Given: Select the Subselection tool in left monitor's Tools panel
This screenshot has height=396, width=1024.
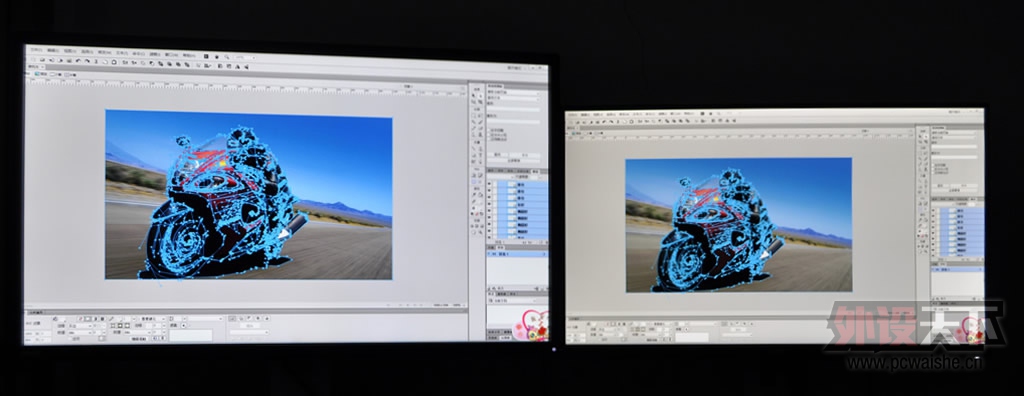Looking at the screenshot, I should [x=481, y=95].
